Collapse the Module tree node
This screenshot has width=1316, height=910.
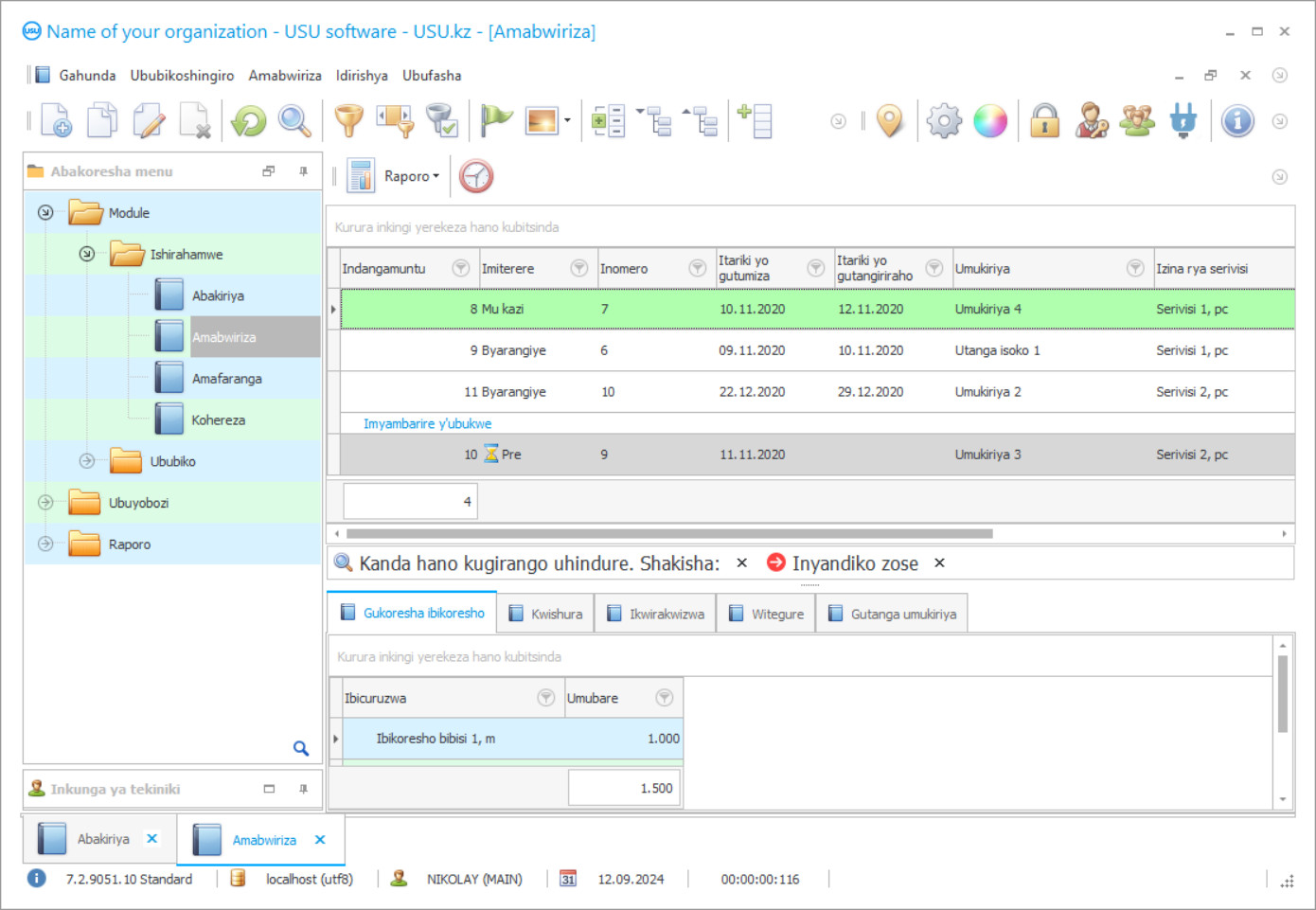pos(45,213)
